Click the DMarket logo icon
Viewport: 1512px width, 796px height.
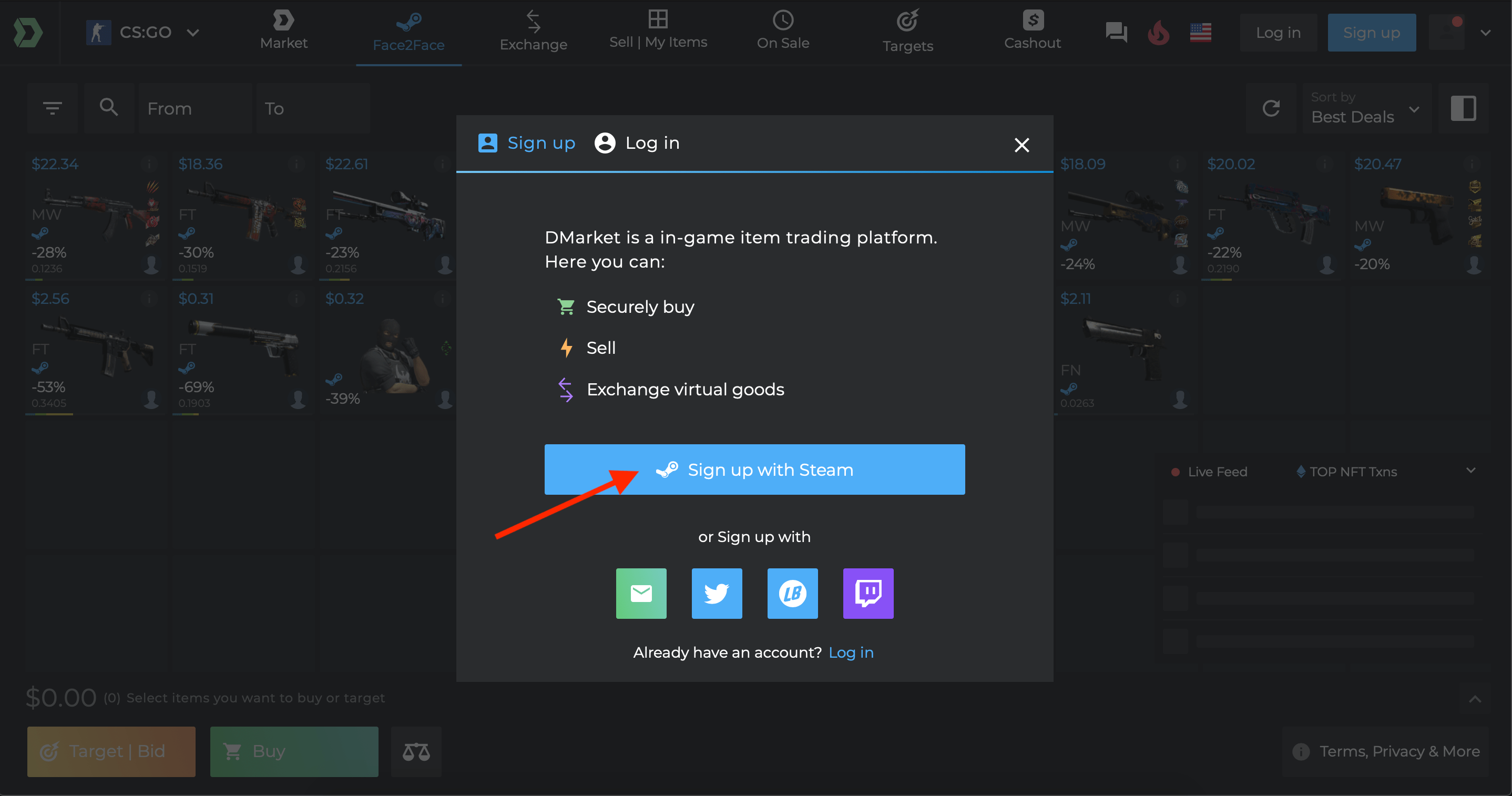click(x=28, y=33)
